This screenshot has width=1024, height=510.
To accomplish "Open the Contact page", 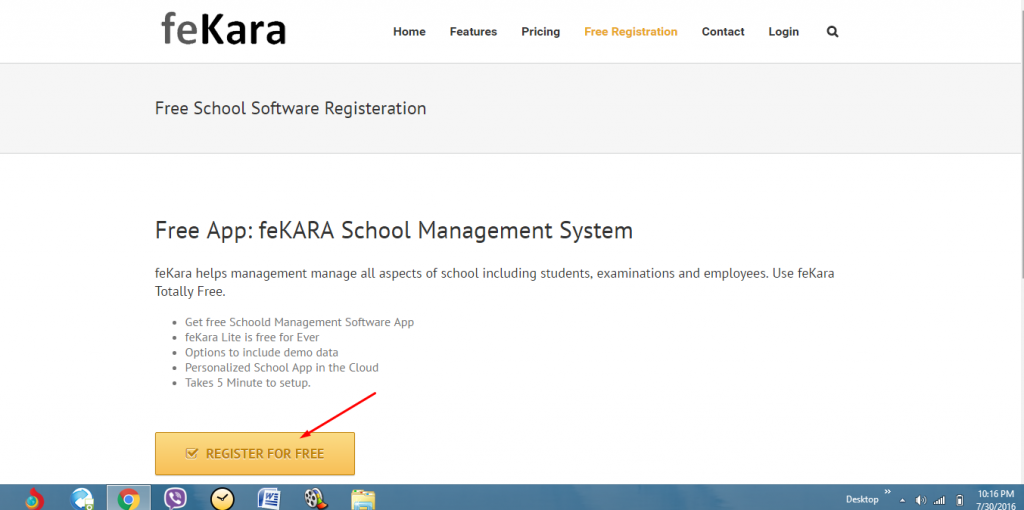I will click(x=723, y=31).
